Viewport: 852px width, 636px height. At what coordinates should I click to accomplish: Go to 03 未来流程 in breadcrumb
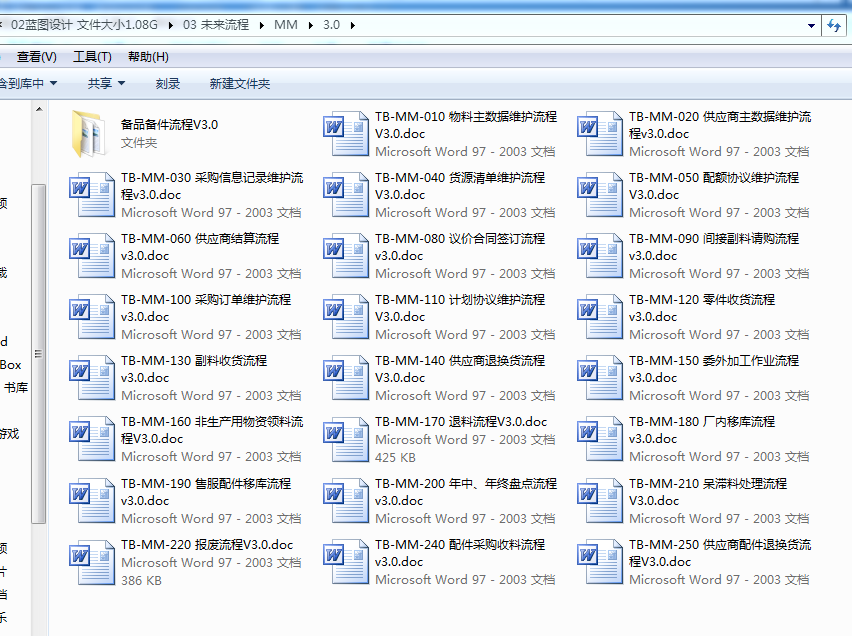(x=216, y=25)
